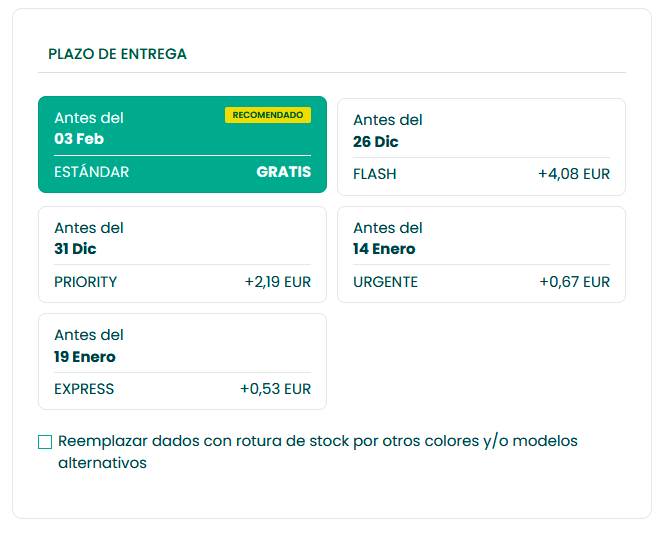Choose the EXPRESS delivery option

click(x=182, y=361)
